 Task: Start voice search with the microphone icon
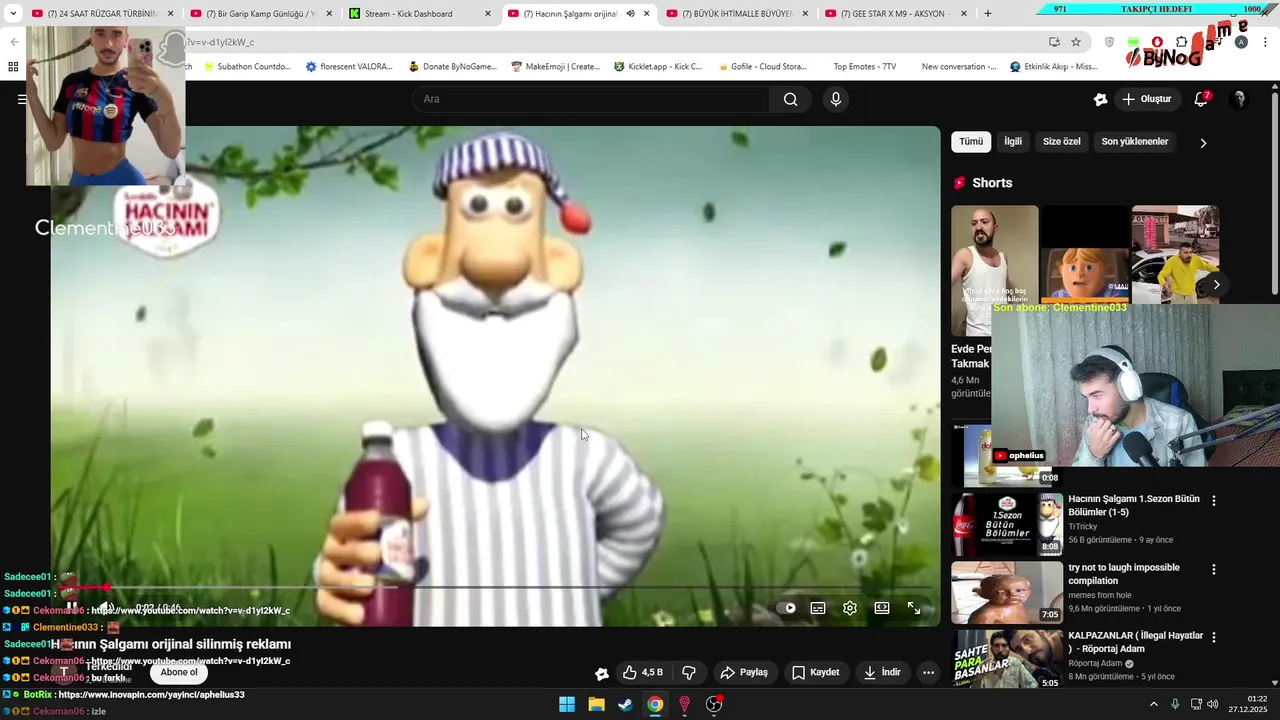tap(836, 99)
